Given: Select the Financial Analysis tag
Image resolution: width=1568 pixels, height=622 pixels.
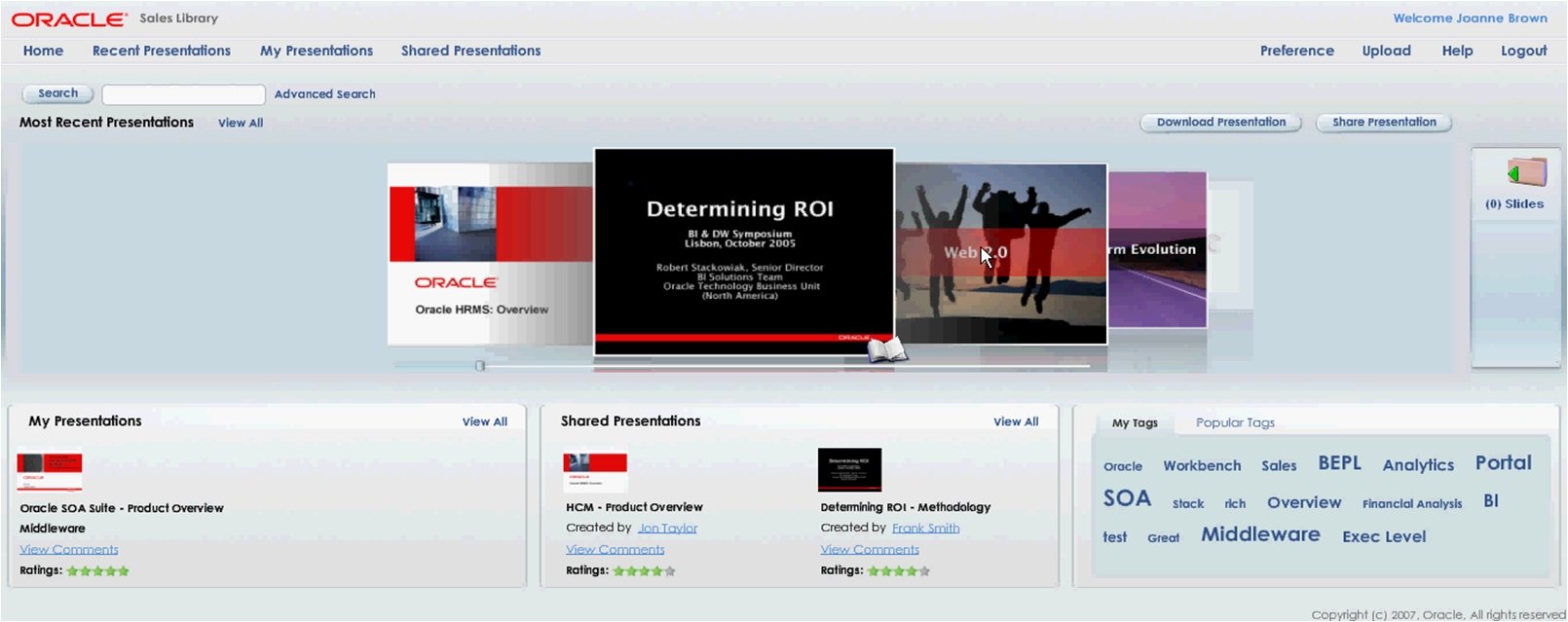Looking at the screenshot, I should point(1412,504).
